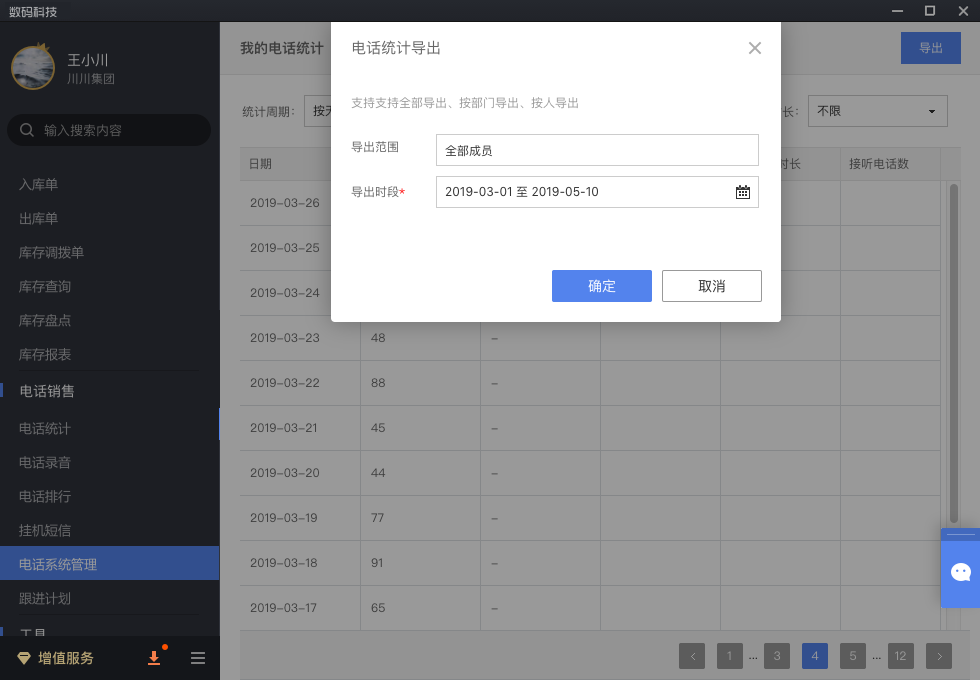Click the download icon in bottom bar
Image resolution: width=980 pixels, height=680 pixels.
pyautogui.click(x=154, y=658)
